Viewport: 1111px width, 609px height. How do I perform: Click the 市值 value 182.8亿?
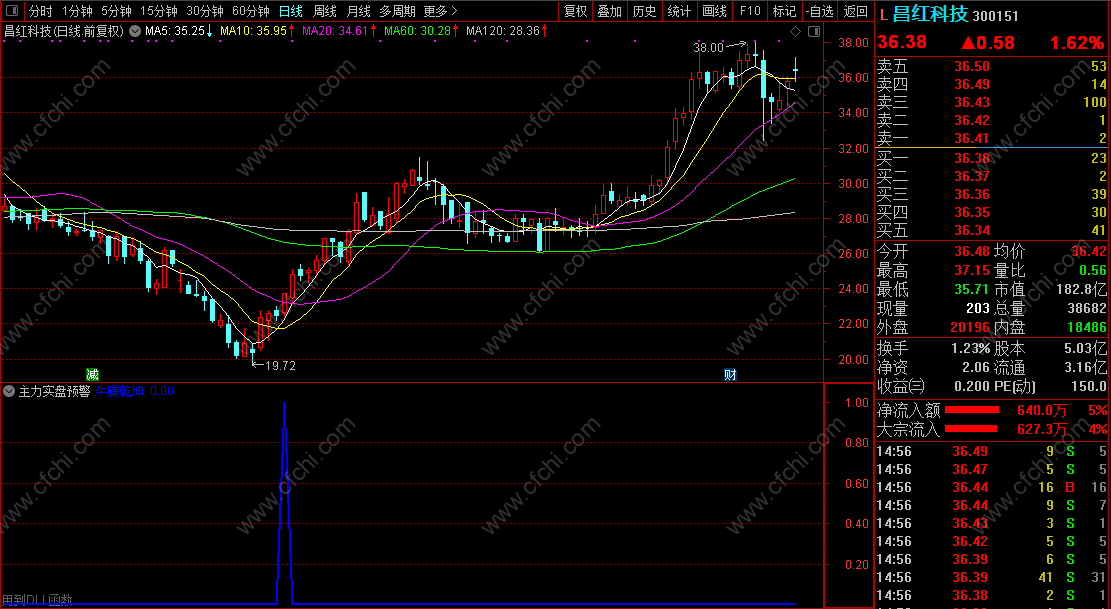pyautogui.click(x=1080, y=290)
